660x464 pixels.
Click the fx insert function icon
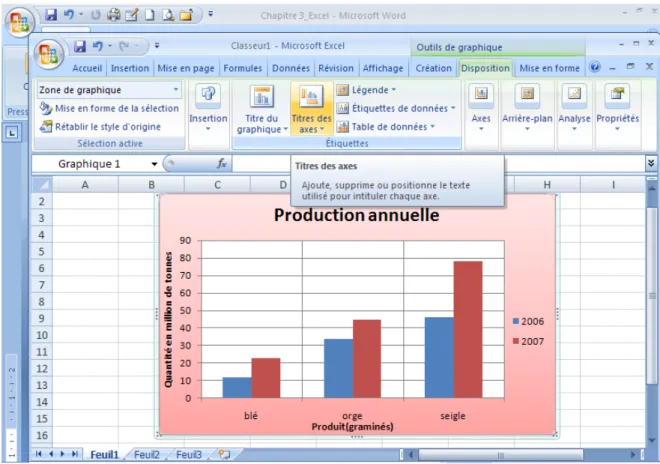[222, 163]
